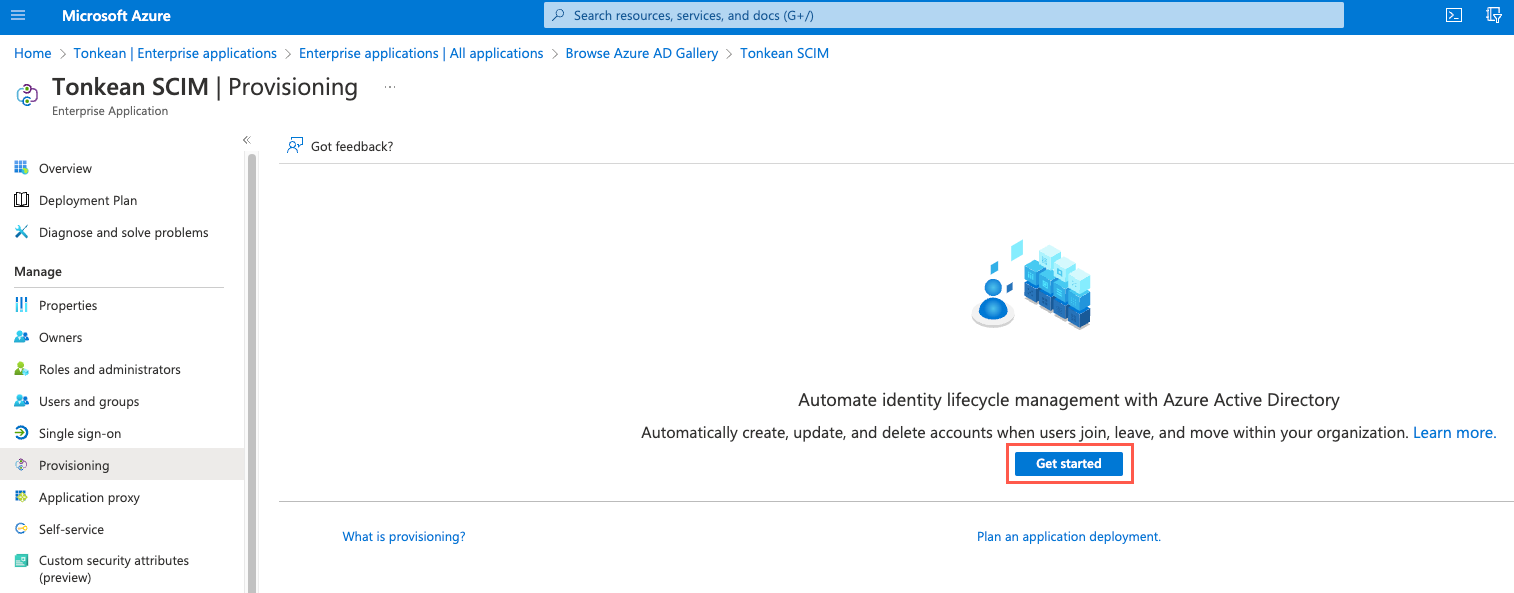
Task: Open Users and groups settings
Action: pyautogui.click(x=88, y=401)
